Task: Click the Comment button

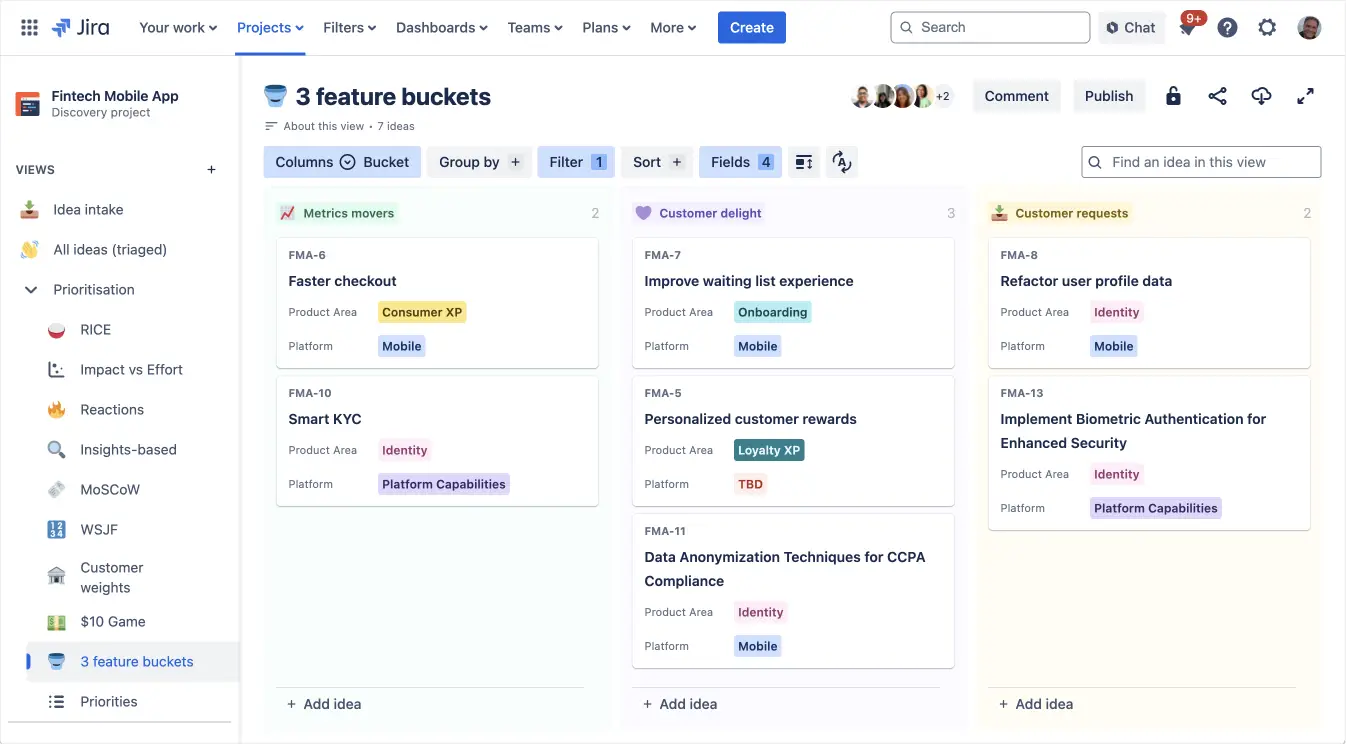Action: pos(1016,96)
